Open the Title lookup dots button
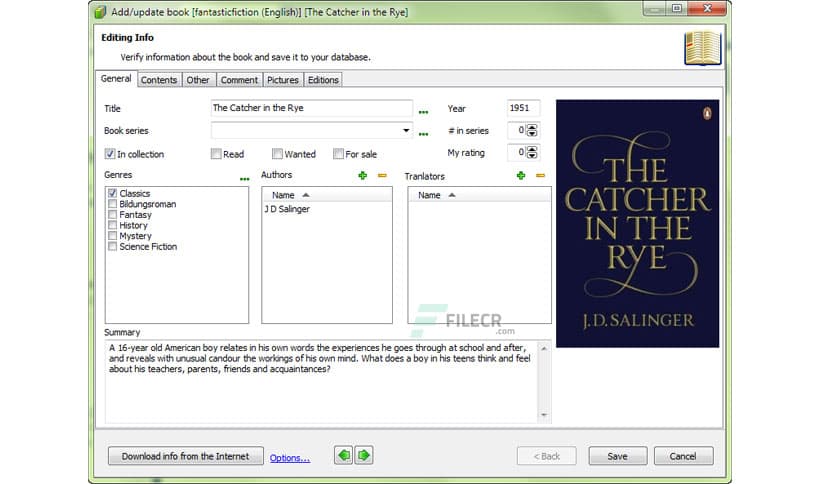 pyautogui.click(x=423, y=112)
